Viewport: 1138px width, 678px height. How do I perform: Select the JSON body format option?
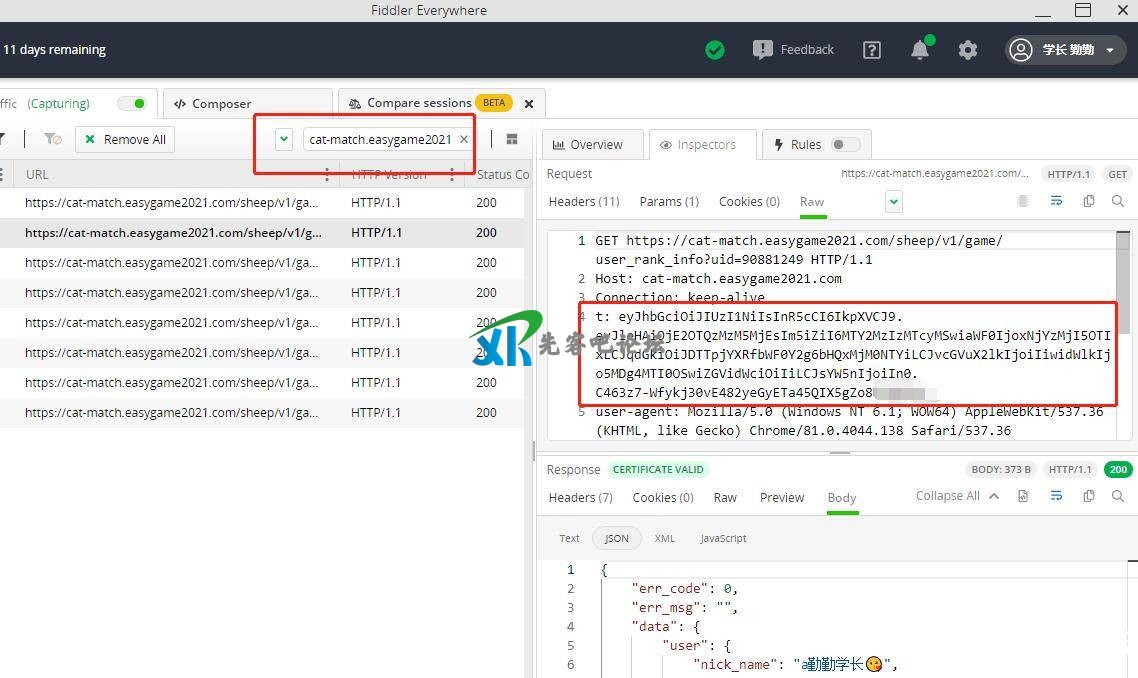[616, 538]
